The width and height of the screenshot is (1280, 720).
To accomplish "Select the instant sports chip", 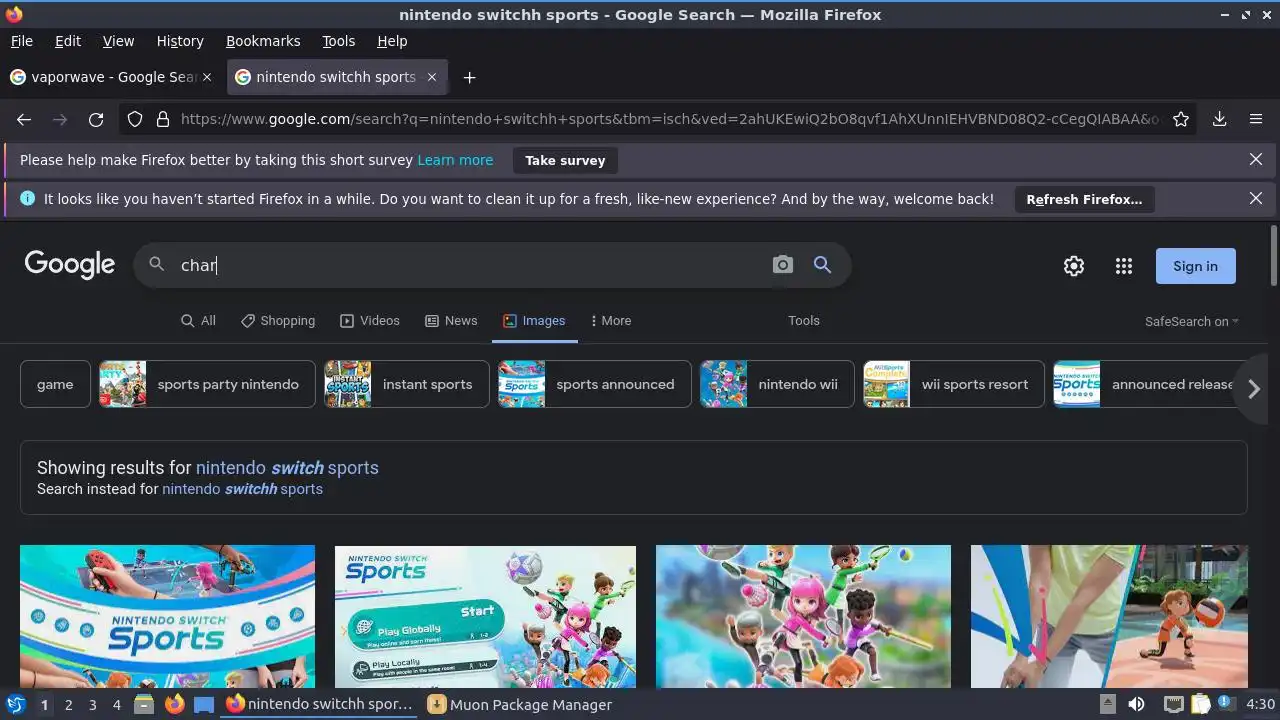I will coord(407,384).
